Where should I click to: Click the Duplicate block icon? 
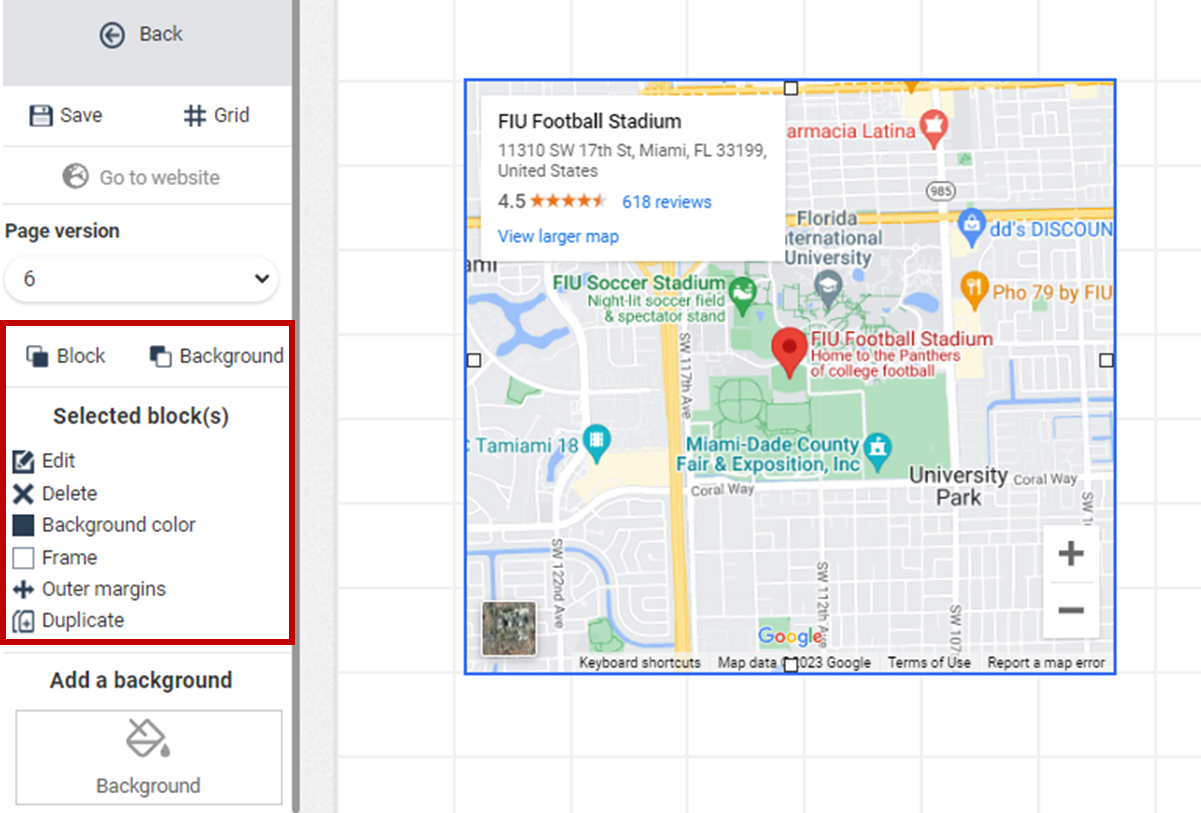[23, 621]
